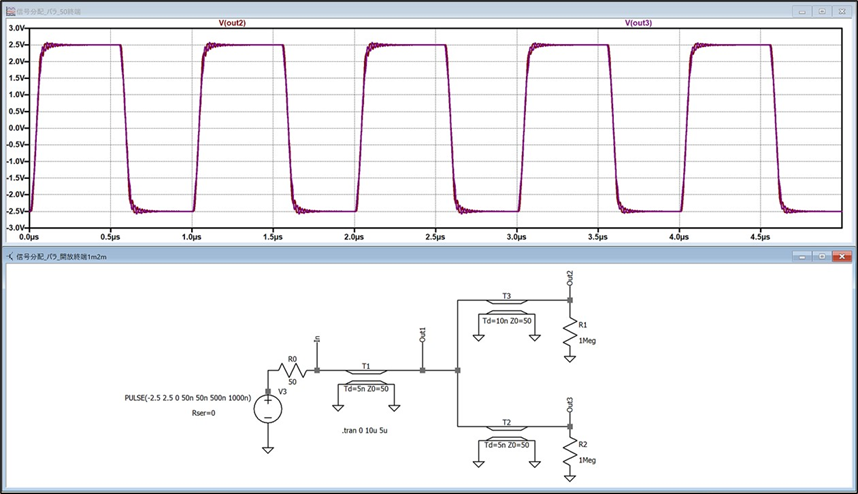This screenshot has width=858, height=494.
Task: Minimize the schematic window
Action: 801,256
